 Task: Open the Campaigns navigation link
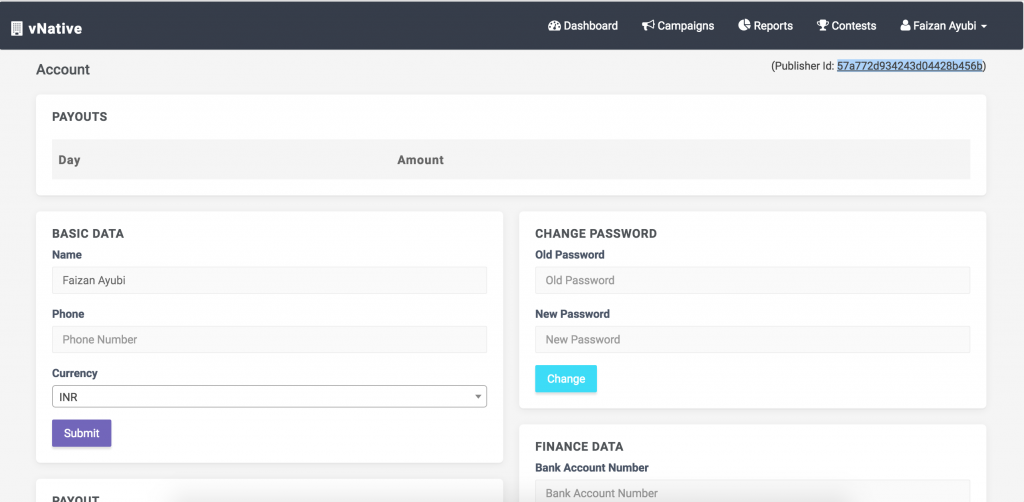(678, 26)
